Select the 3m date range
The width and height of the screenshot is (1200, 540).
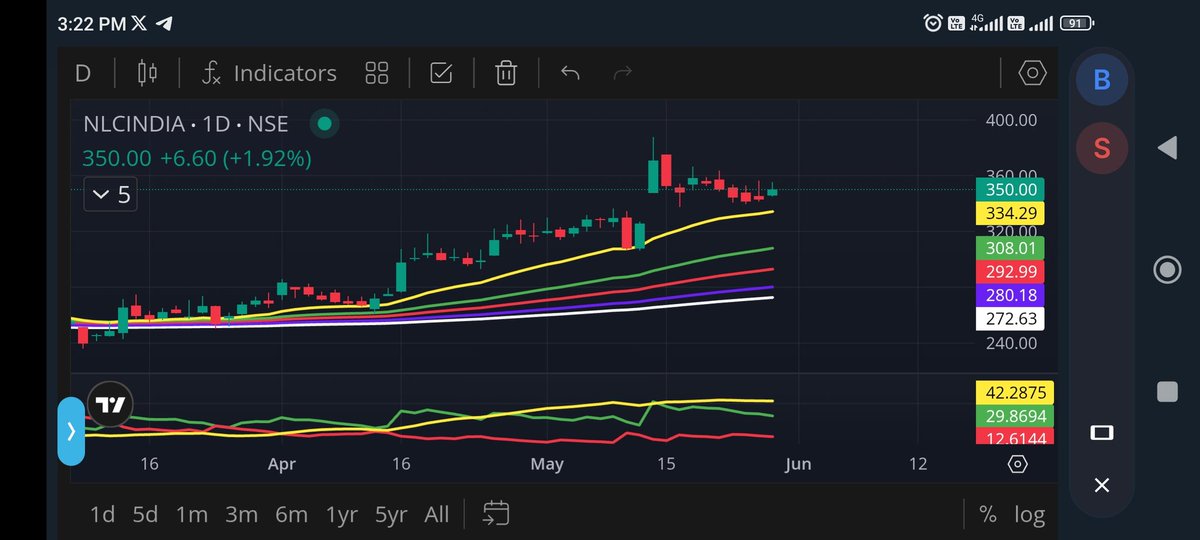point(242,514)
